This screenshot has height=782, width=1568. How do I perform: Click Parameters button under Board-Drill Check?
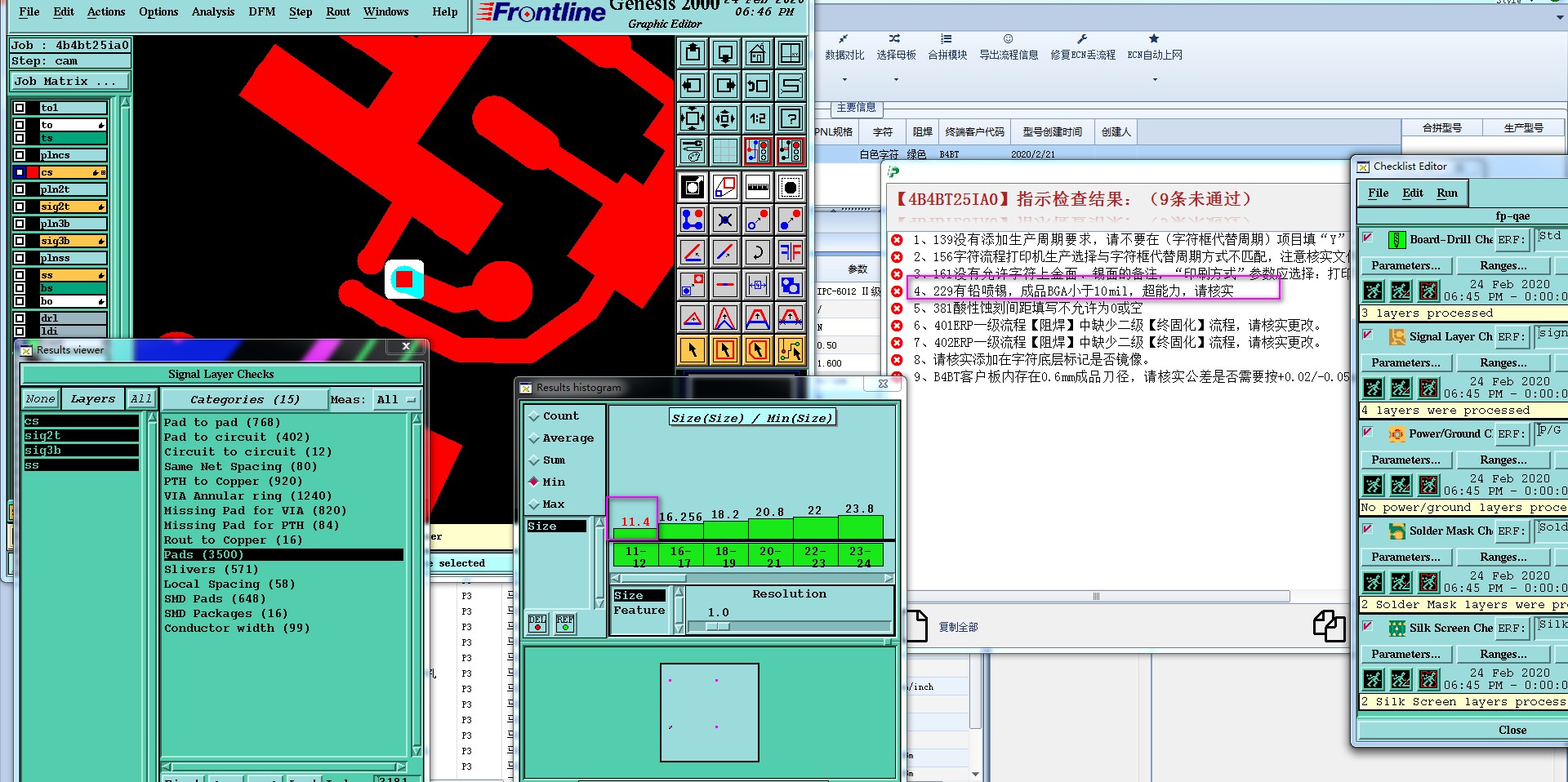tap(1406, 265)
